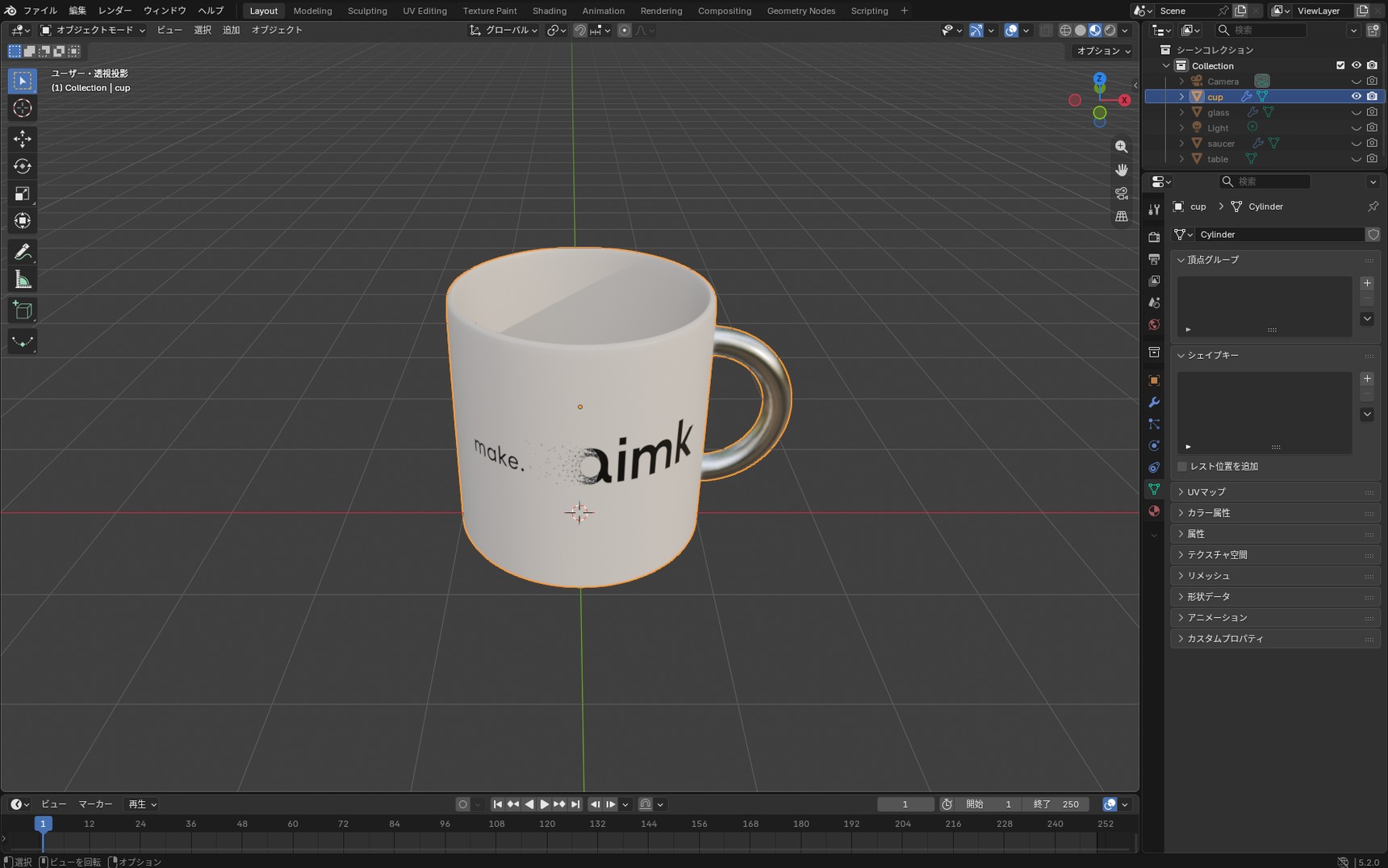
Task: Expand テクスチャ空間 panel
Action: click(x=1275, y=555)
